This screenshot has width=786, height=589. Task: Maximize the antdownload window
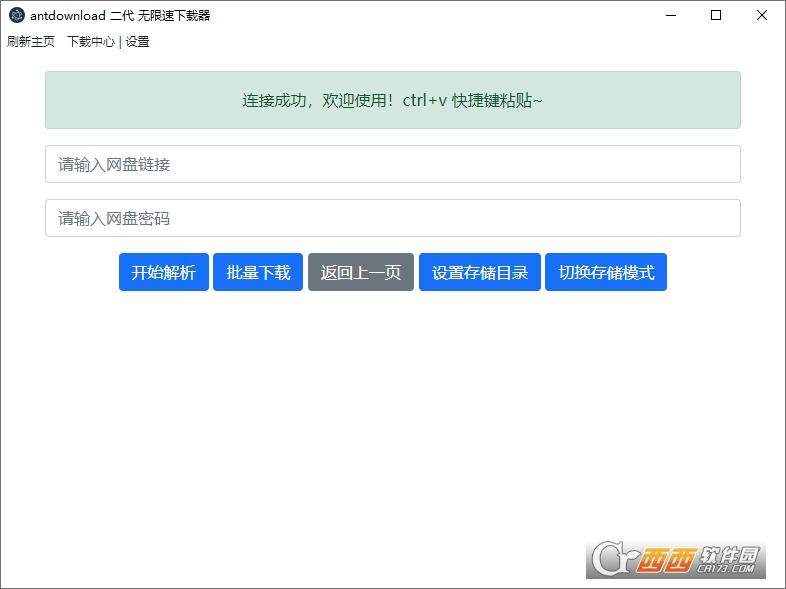click(716, 16)
